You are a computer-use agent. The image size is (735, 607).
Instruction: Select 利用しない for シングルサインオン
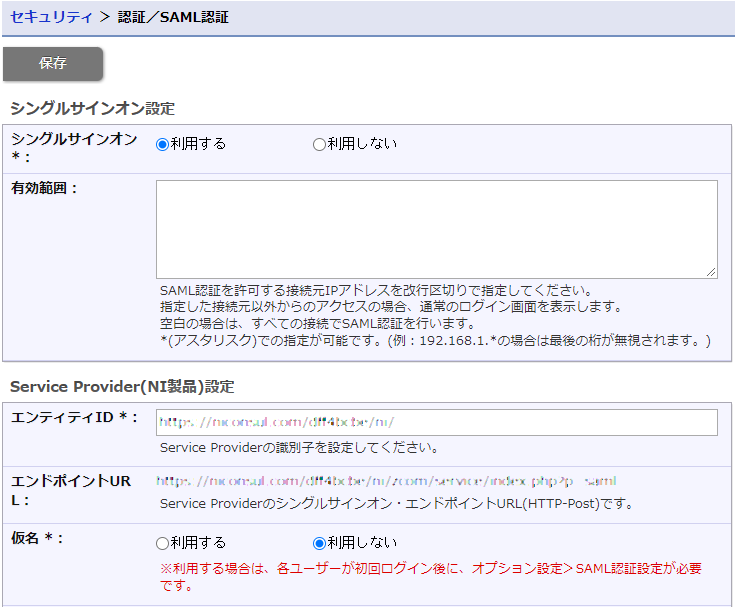pyautogui.click(x=320, y=144)
